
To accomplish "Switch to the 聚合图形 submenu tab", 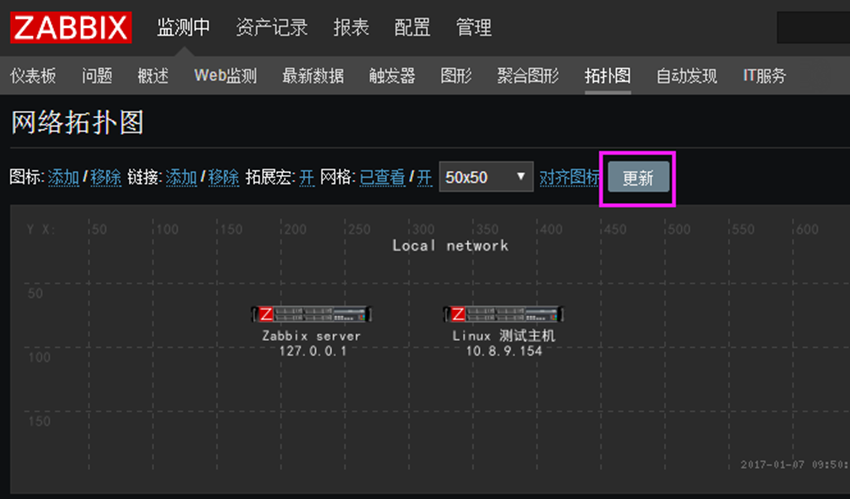I will point(528,75).
